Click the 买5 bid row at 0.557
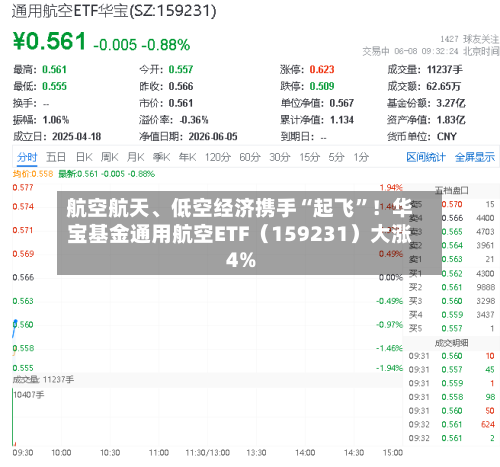The width and height of the screenshot is (500, 467). (452, 328)
